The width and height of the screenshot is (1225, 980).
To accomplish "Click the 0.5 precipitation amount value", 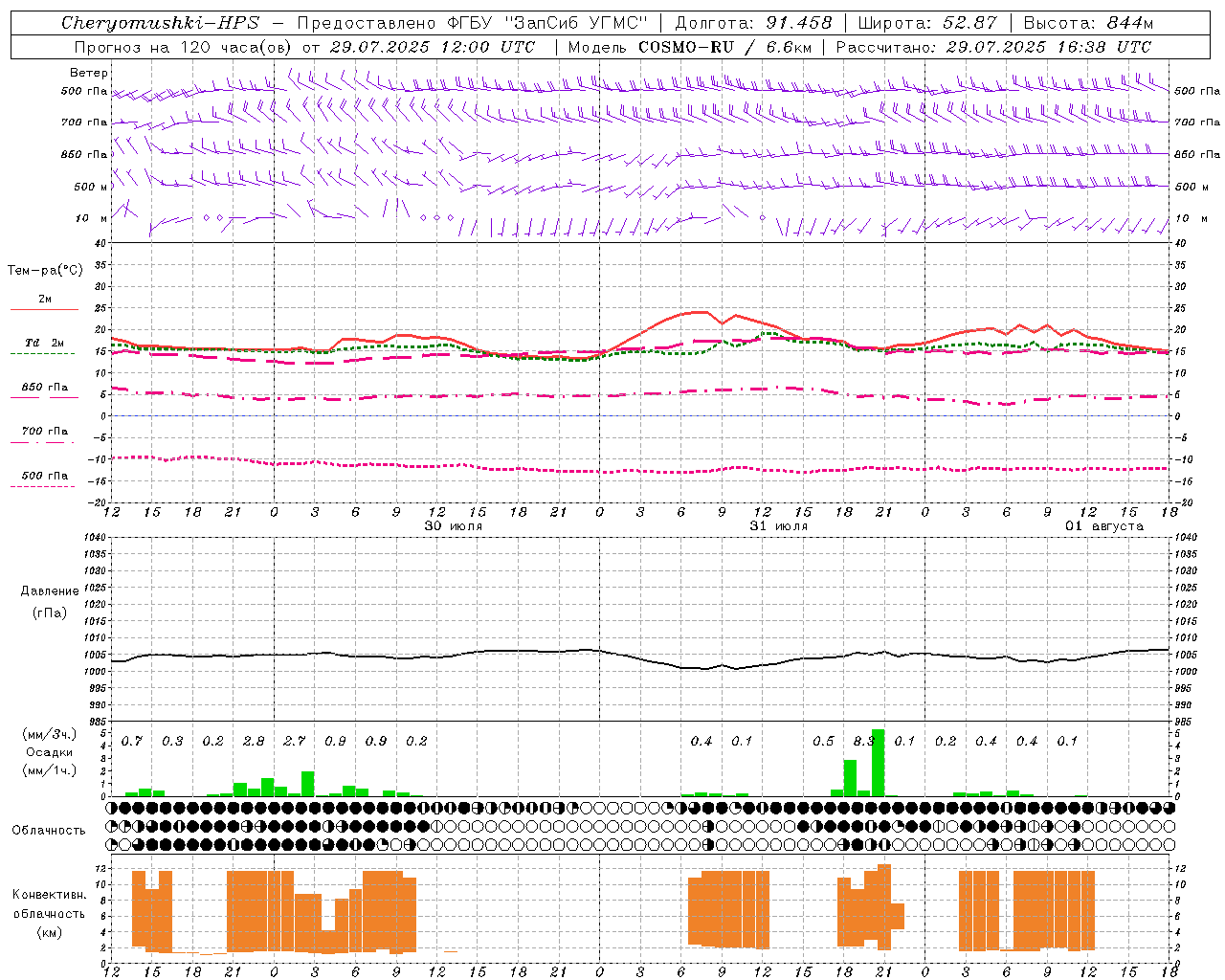I will click(x=823, y=742).
